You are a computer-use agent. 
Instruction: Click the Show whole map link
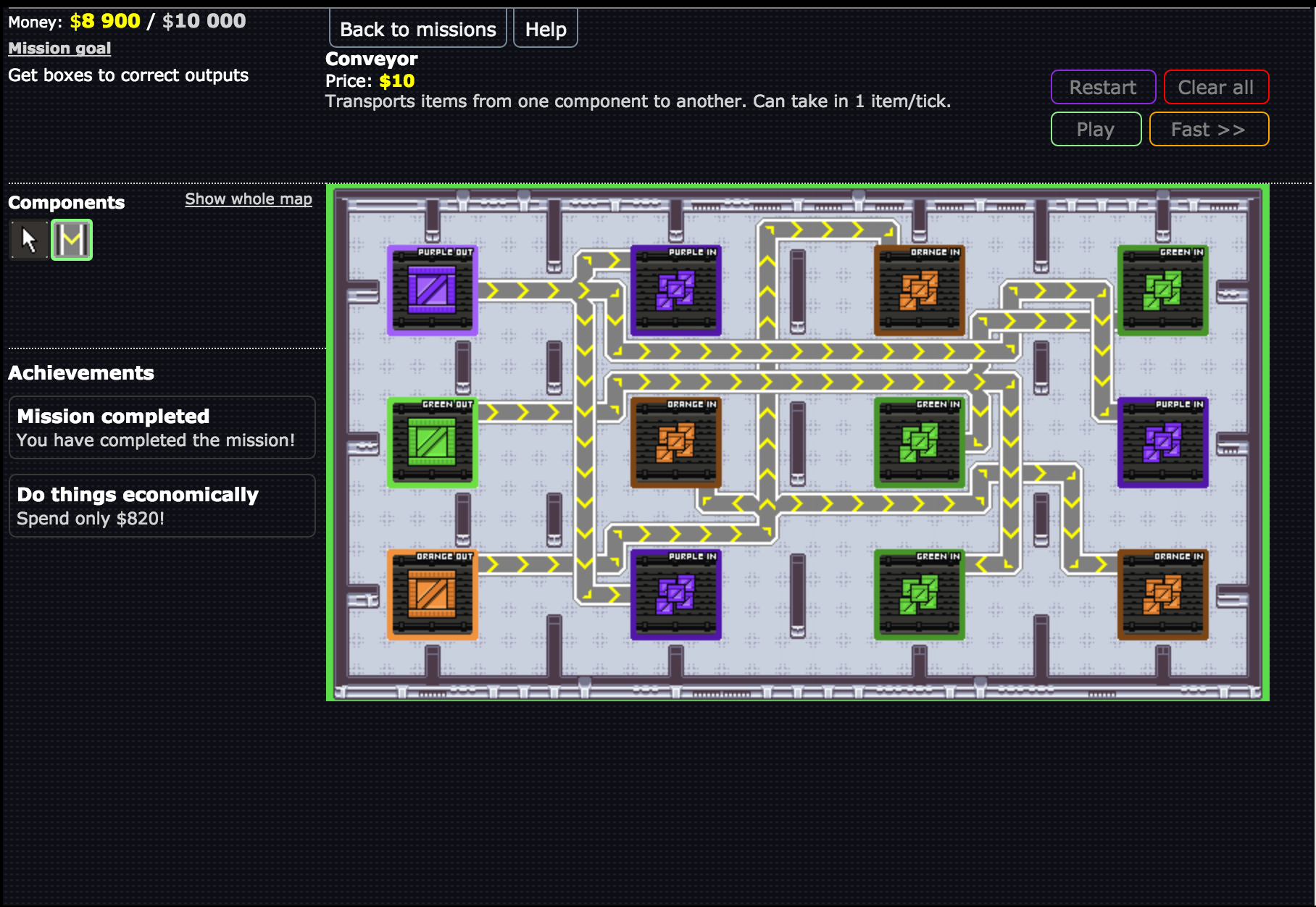pos(249,199)
